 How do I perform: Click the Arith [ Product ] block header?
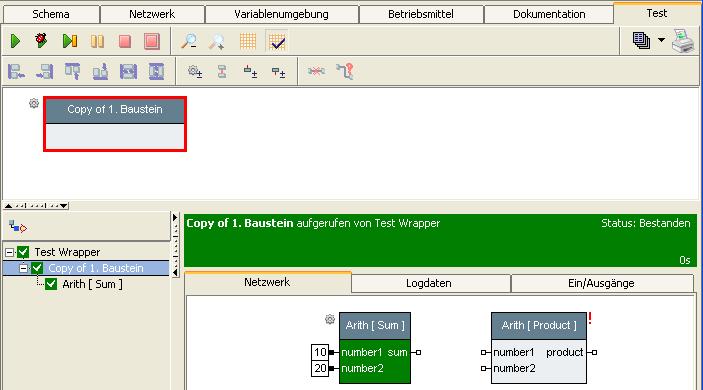pyautogui.click(x=539, y=325)
